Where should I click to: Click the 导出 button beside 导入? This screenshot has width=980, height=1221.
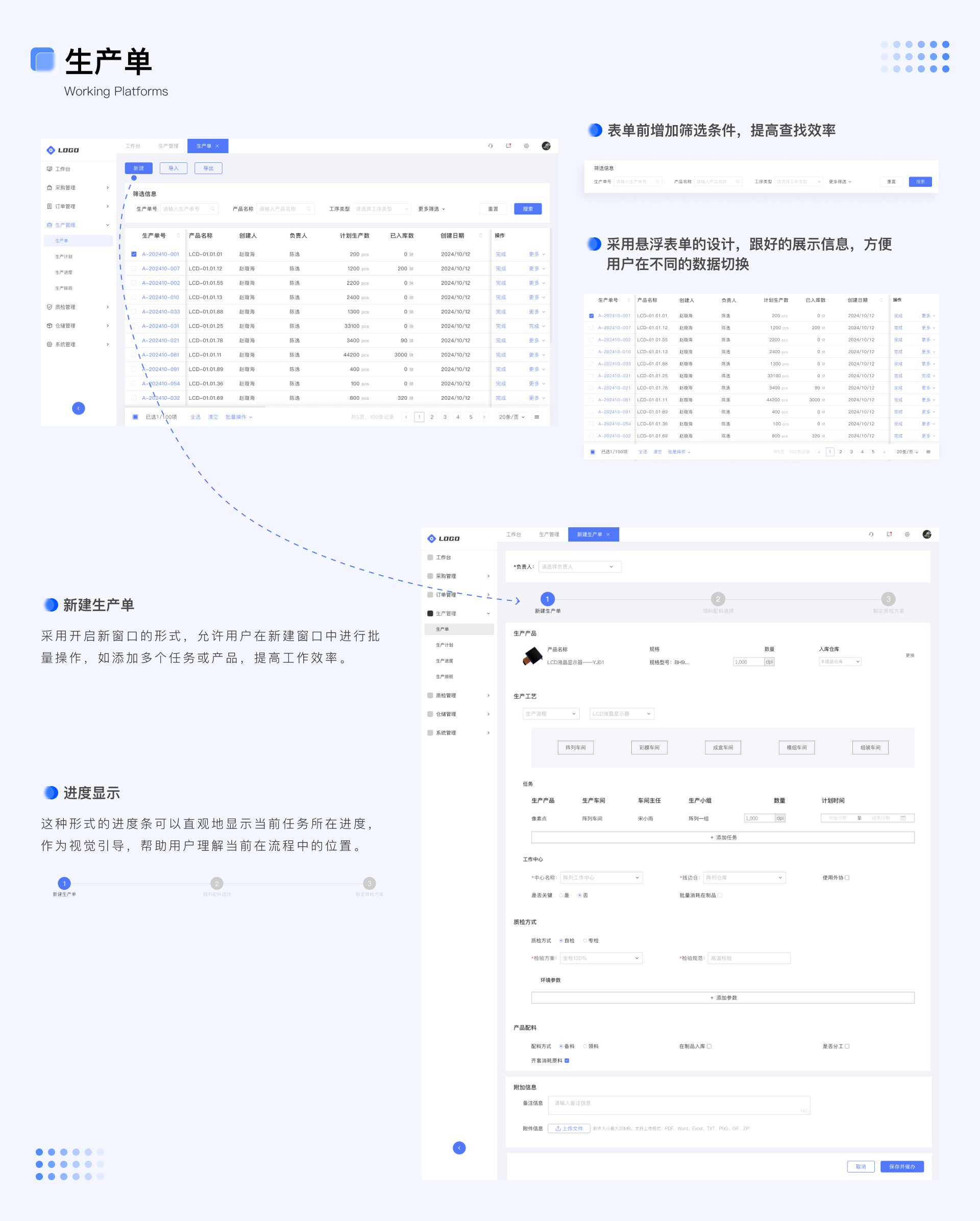pos(208,168)
